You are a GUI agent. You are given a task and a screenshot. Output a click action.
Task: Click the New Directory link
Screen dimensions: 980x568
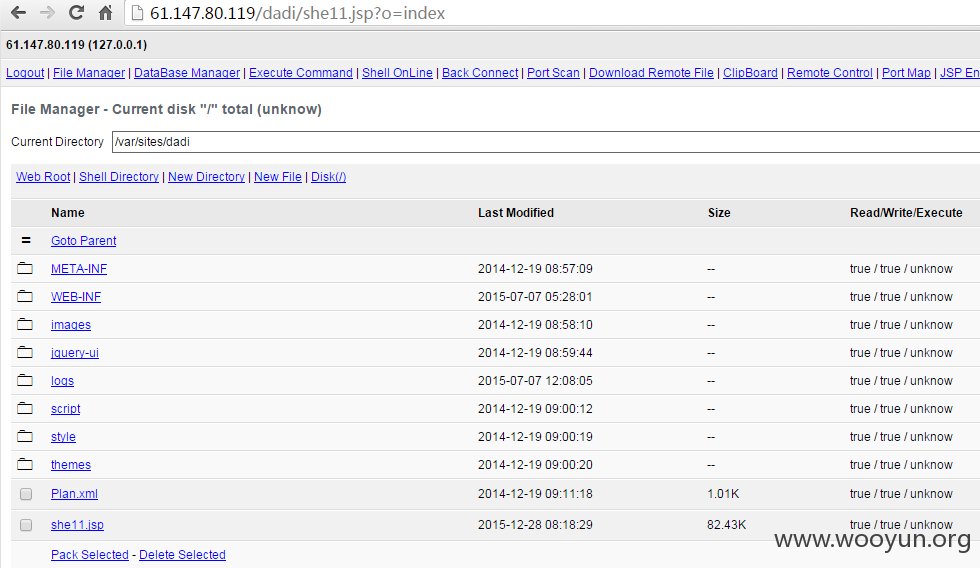(x=206, y=177)
